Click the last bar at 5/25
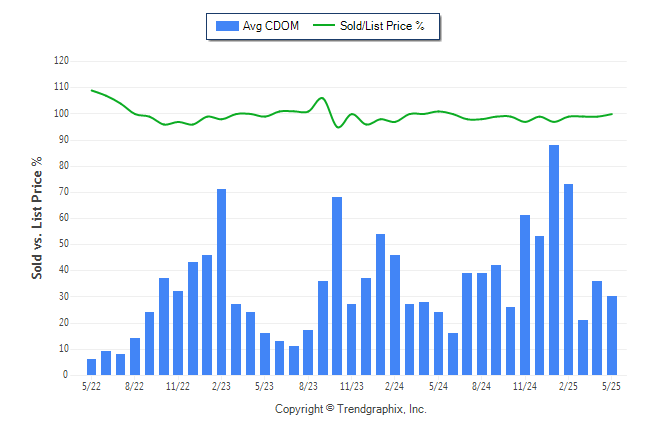 coord(612,335)
